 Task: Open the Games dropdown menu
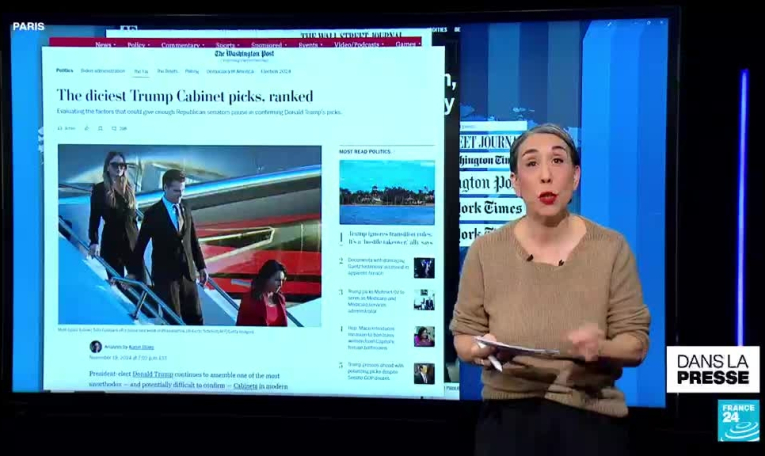tap(407, 45)
